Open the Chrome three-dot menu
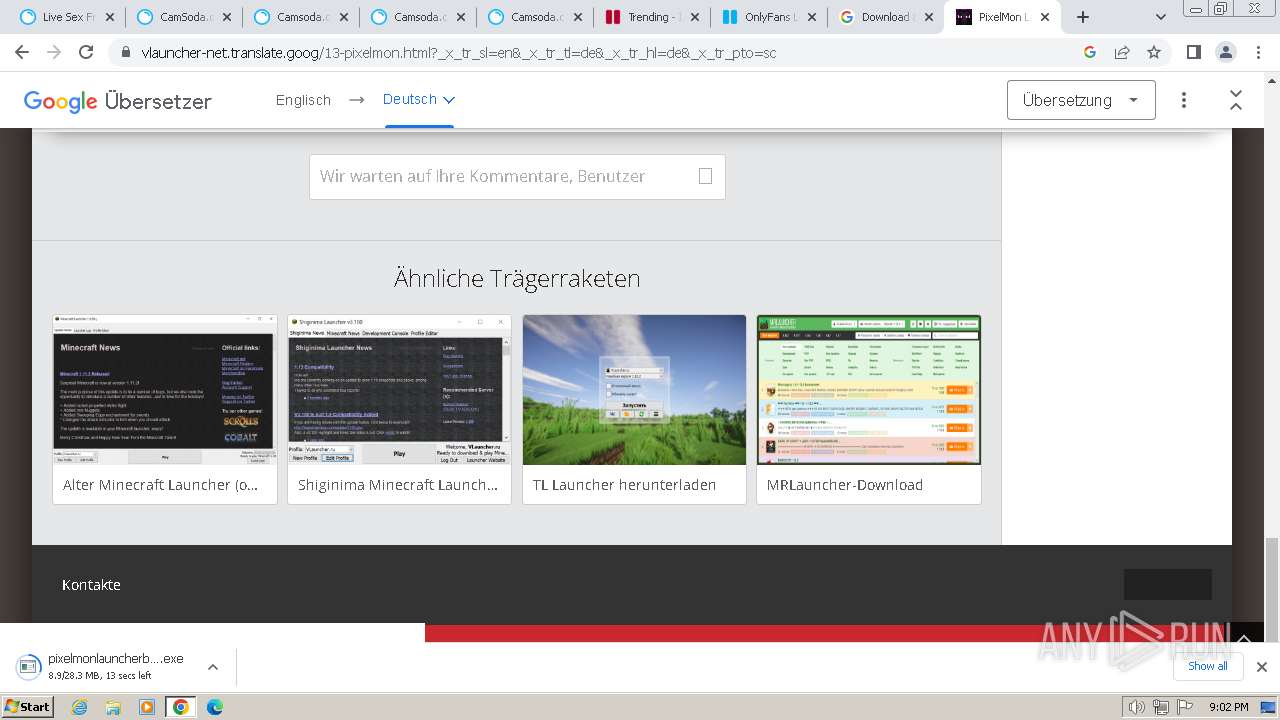The image size is (1280, 720). (1257, 52)
